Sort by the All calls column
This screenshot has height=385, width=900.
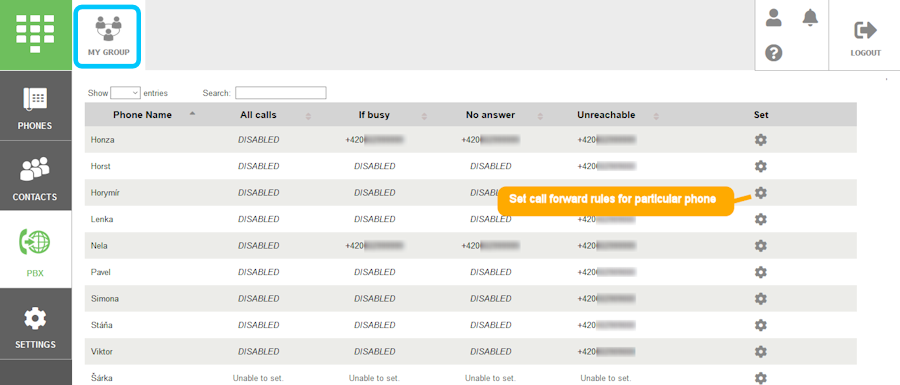click(x=258, y=115)
